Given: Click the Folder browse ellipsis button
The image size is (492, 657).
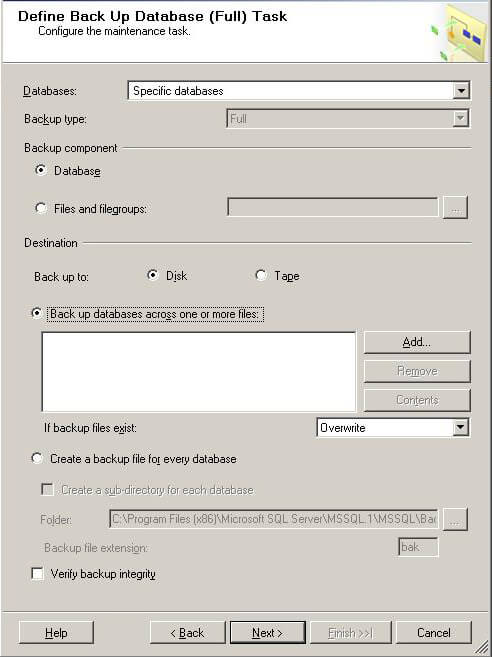Looking at the screenshot, I should [x=455, y=519].
